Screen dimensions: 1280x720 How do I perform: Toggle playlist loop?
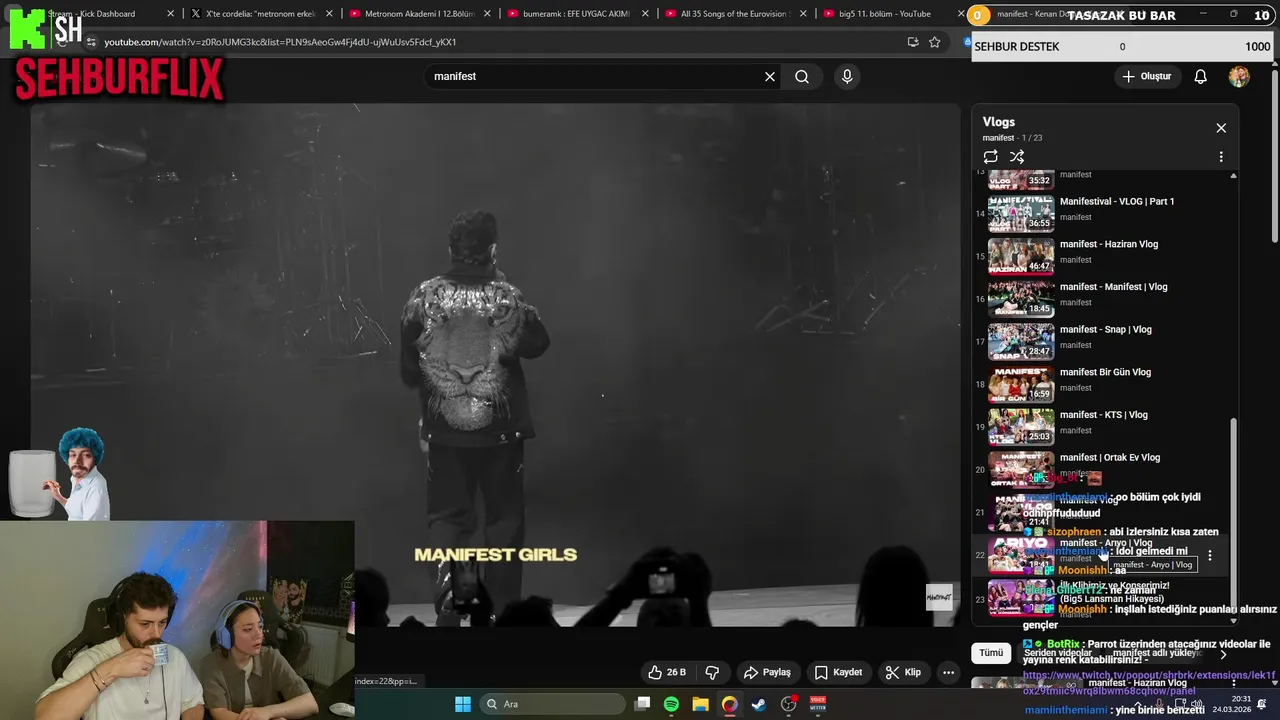[990, 157]
